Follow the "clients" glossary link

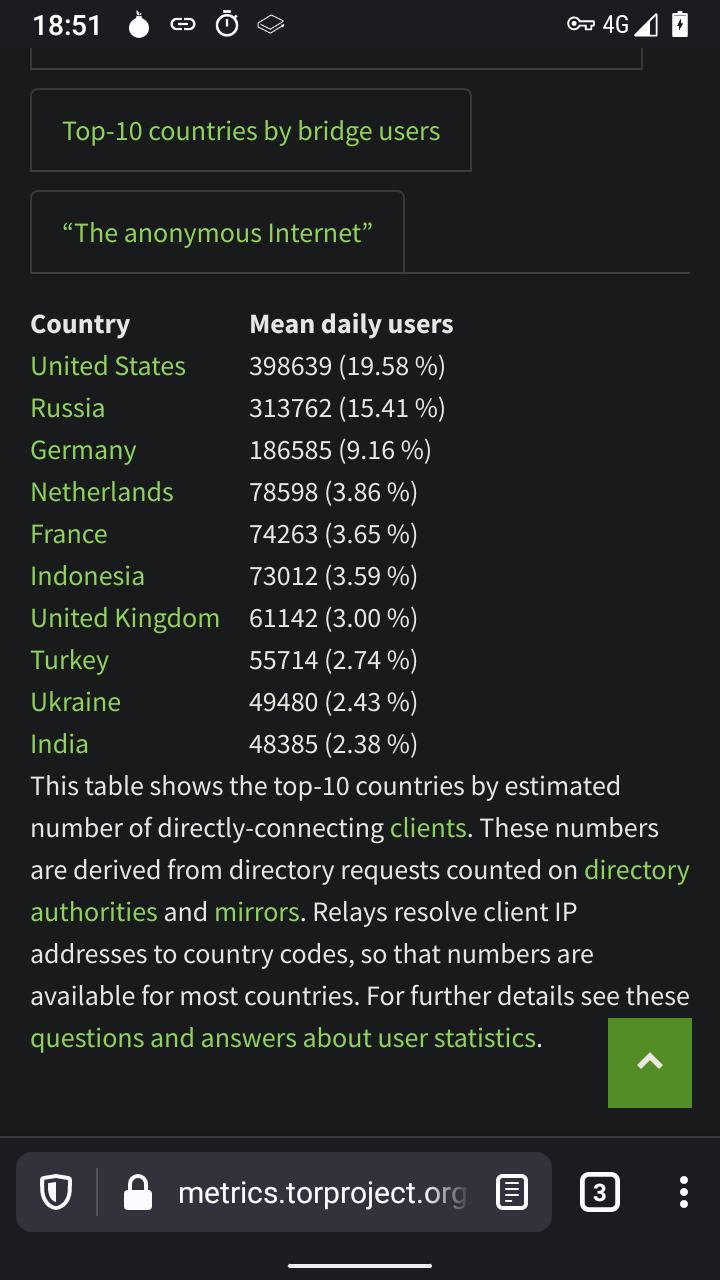[428, 828]
